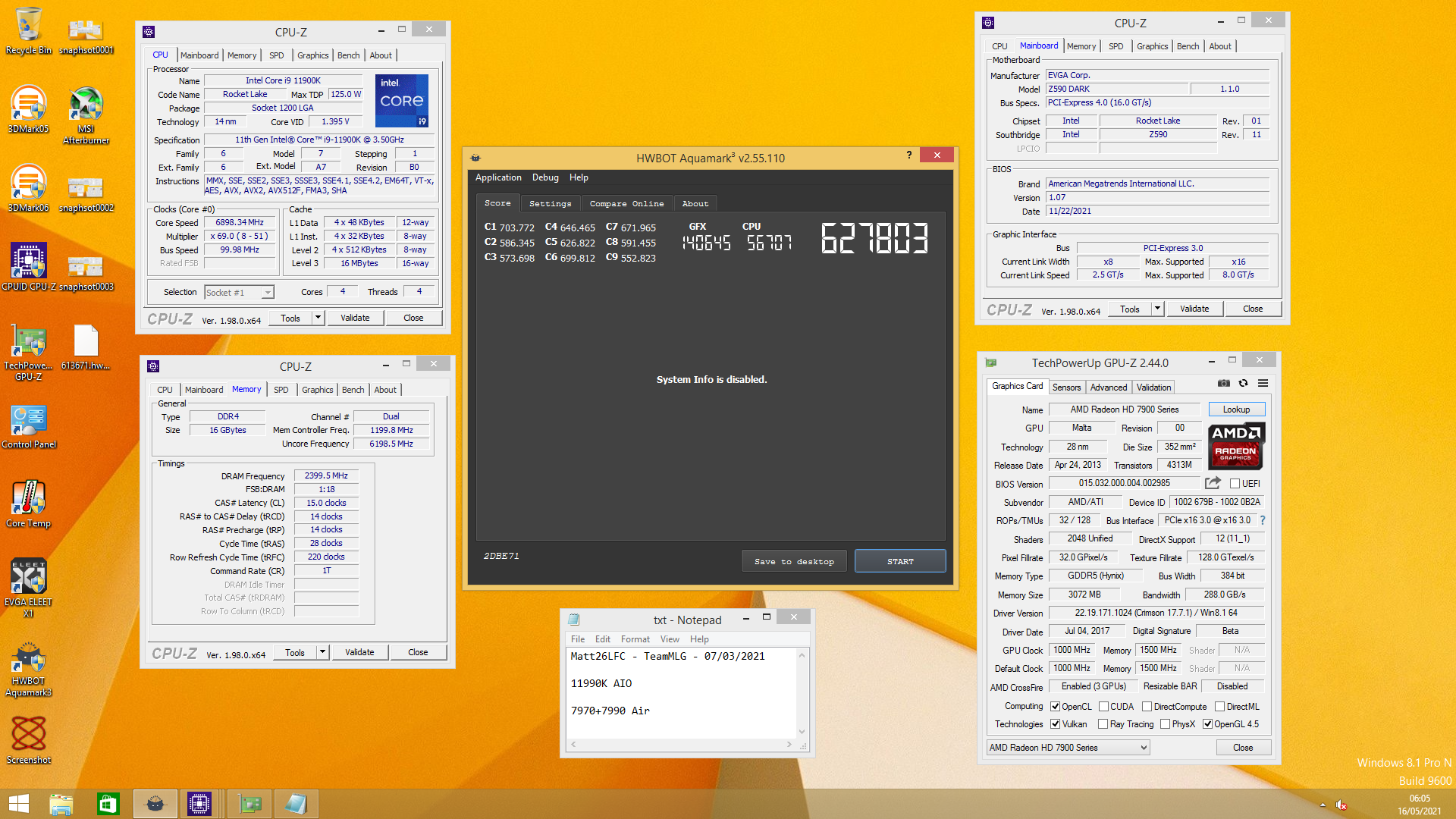The width and height of the screenshot is (1456, 819).
Task: Open Windows Start button
Action: click(x=18, y=804)
